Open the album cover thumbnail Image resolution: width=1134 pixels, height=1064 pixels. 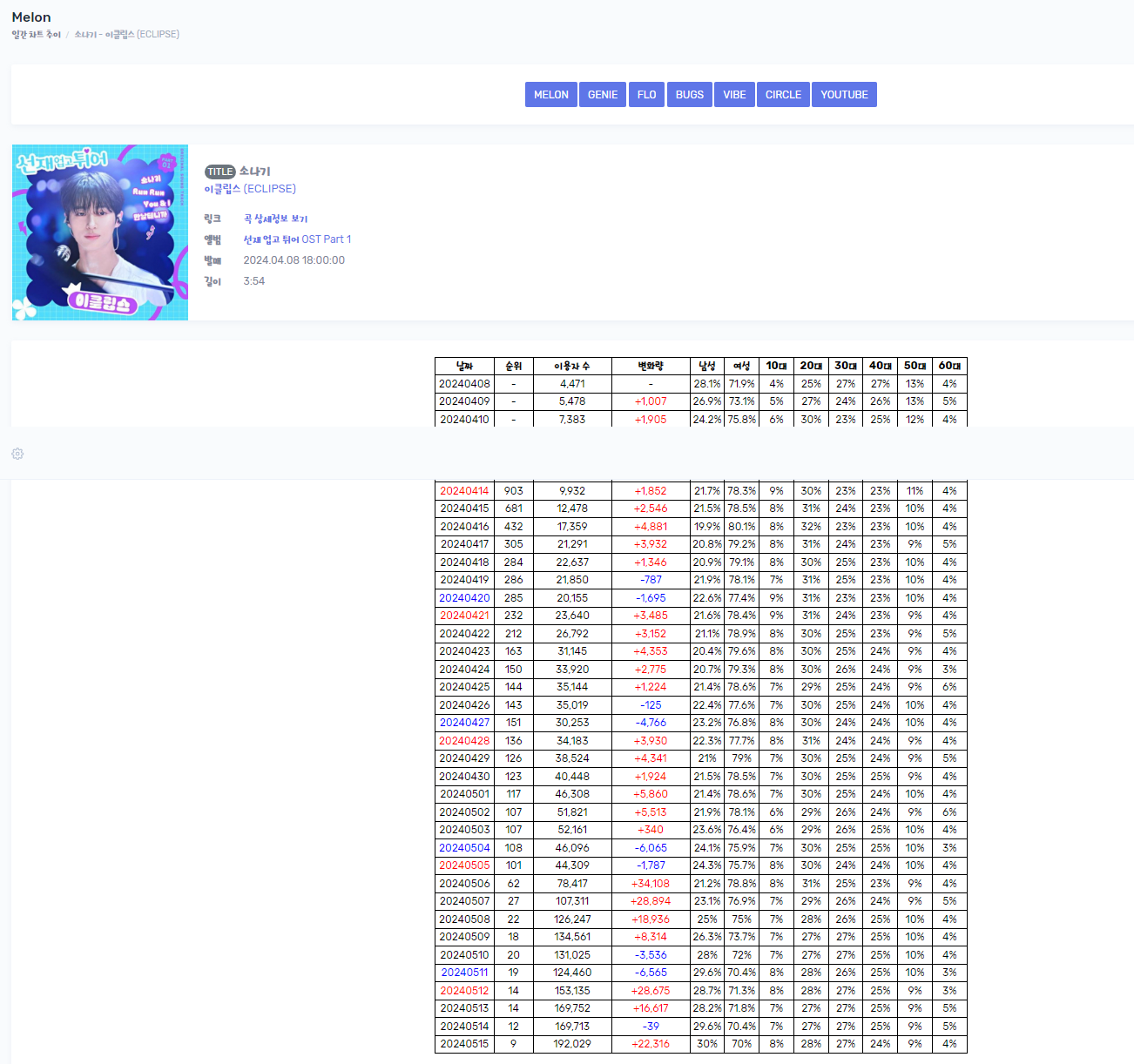pos(100,232)
